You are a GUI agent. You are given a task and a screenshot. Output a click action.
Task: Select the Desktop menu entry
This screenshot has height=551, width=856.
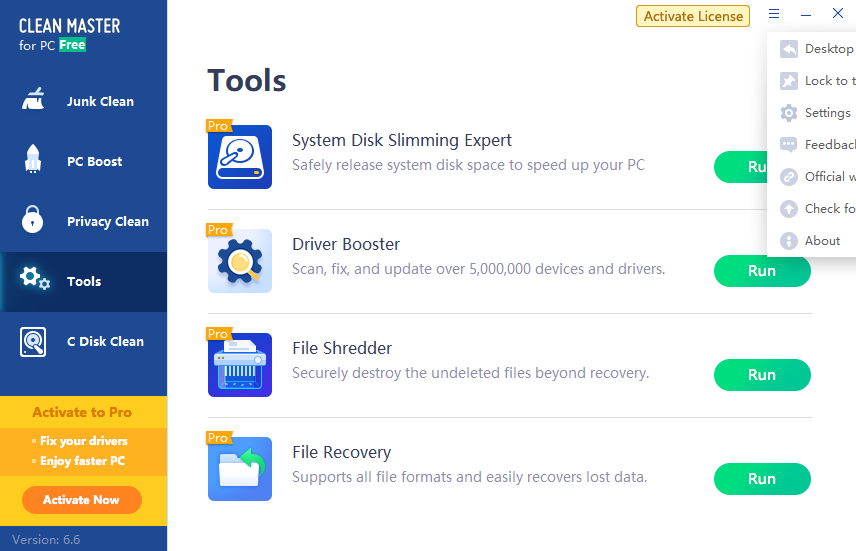(812, 49)
